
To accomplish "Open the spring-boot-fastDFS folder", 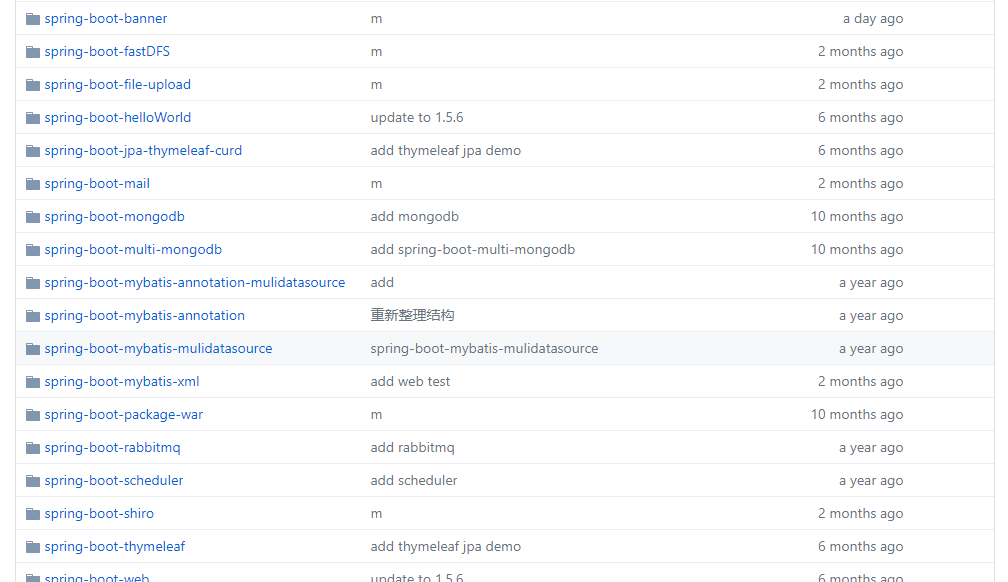I will [x=107, y=51].
